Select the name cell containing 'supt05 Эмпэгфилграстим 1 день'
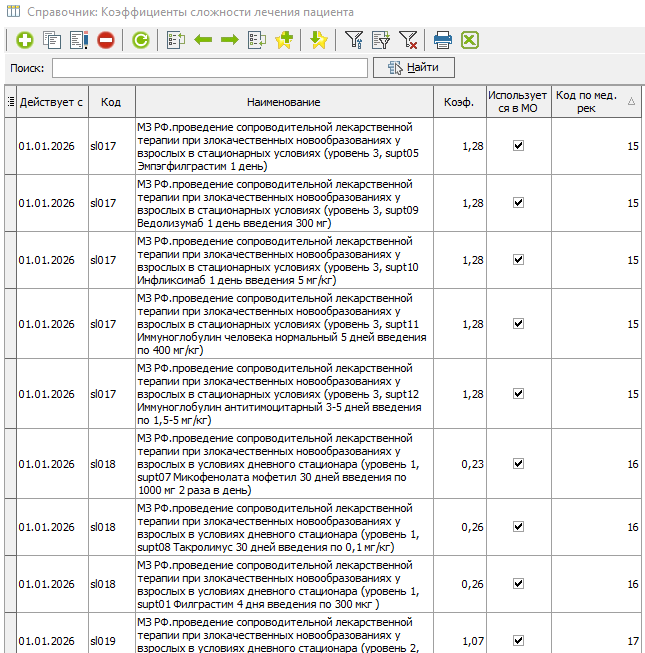Image resolution: width=645 pixels, height=653 pixels. (284, 146)
